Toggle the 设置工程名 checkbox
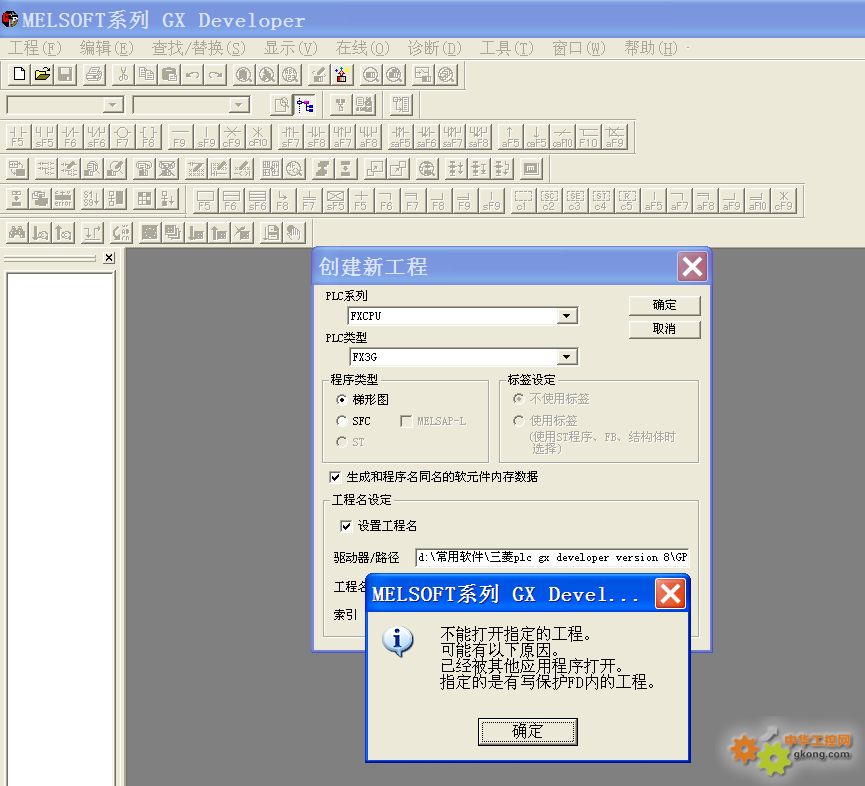This screenshot has height=786, width=865. (378, 526)
